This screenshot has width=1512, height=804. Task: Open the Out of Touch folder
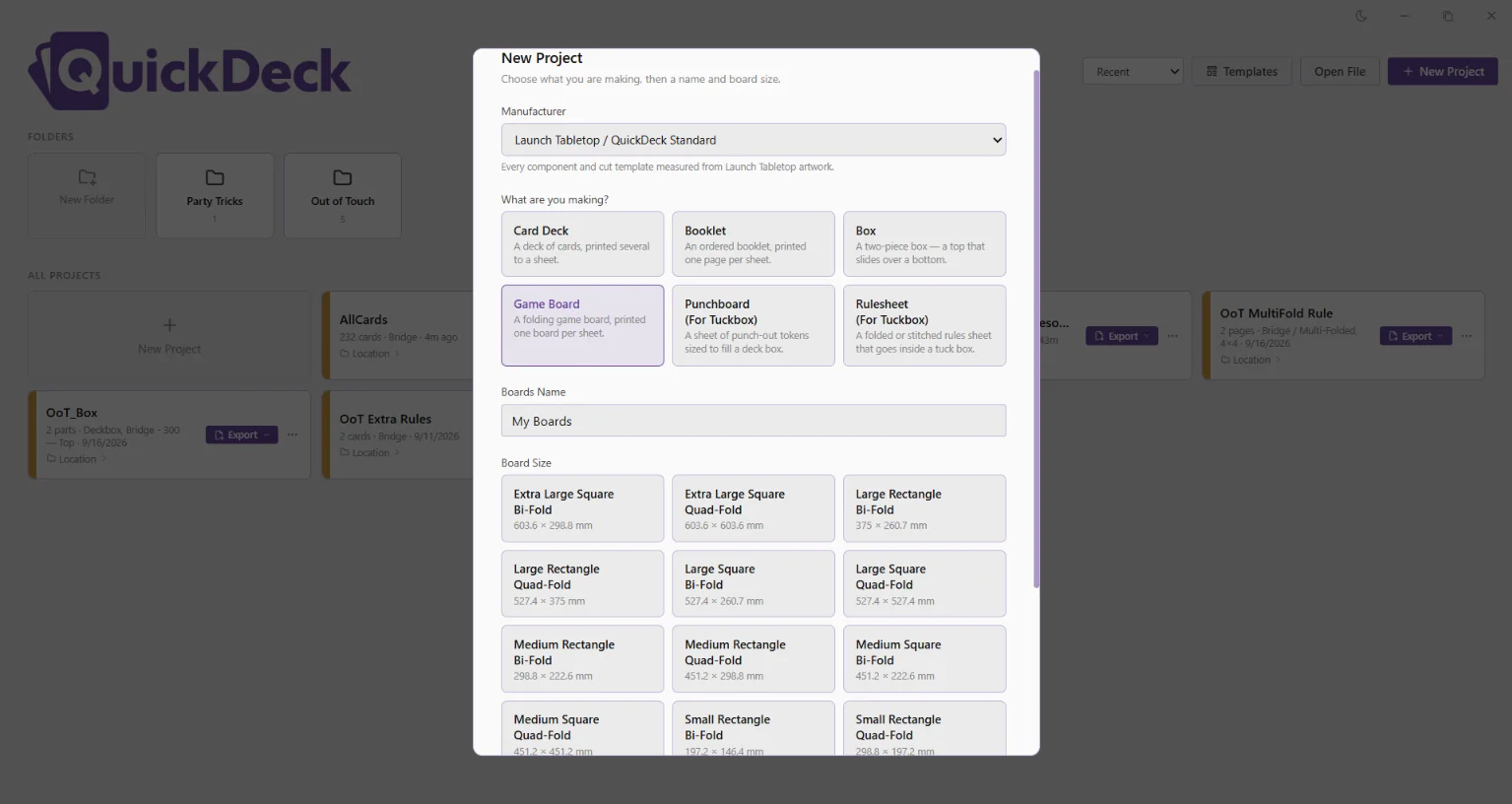point(343,195)
